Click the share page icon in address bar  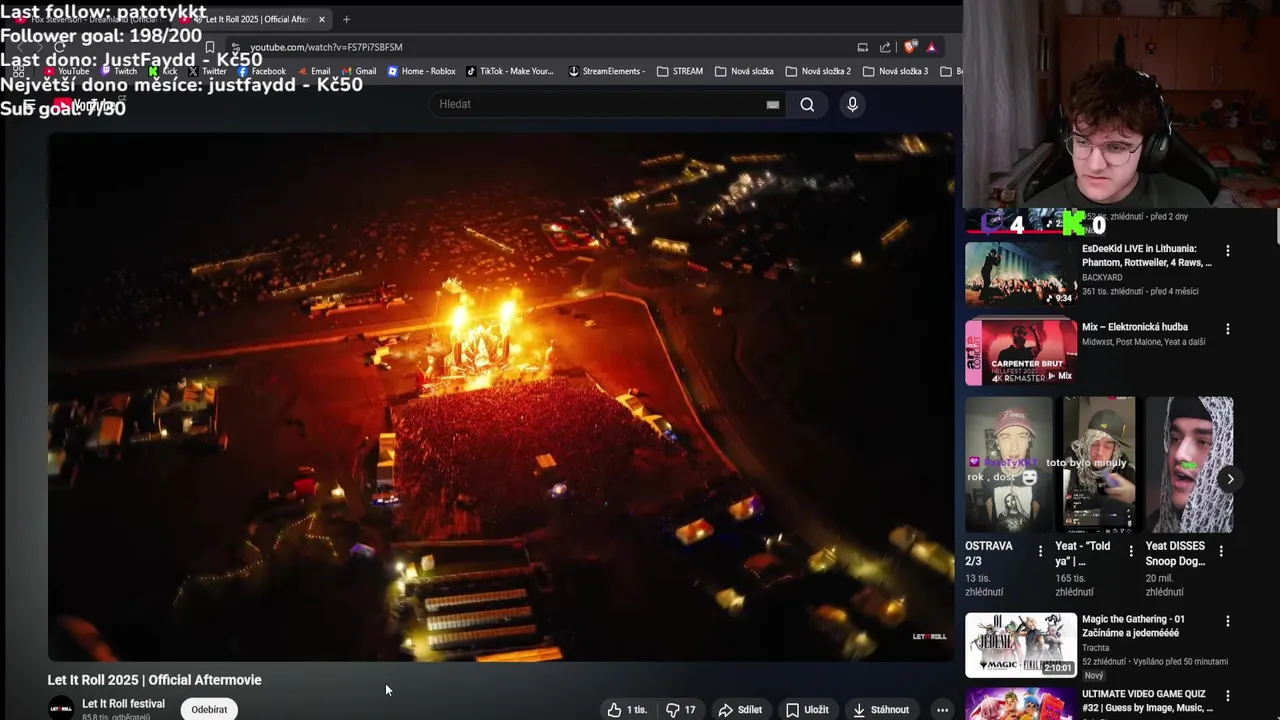[885, 47]
